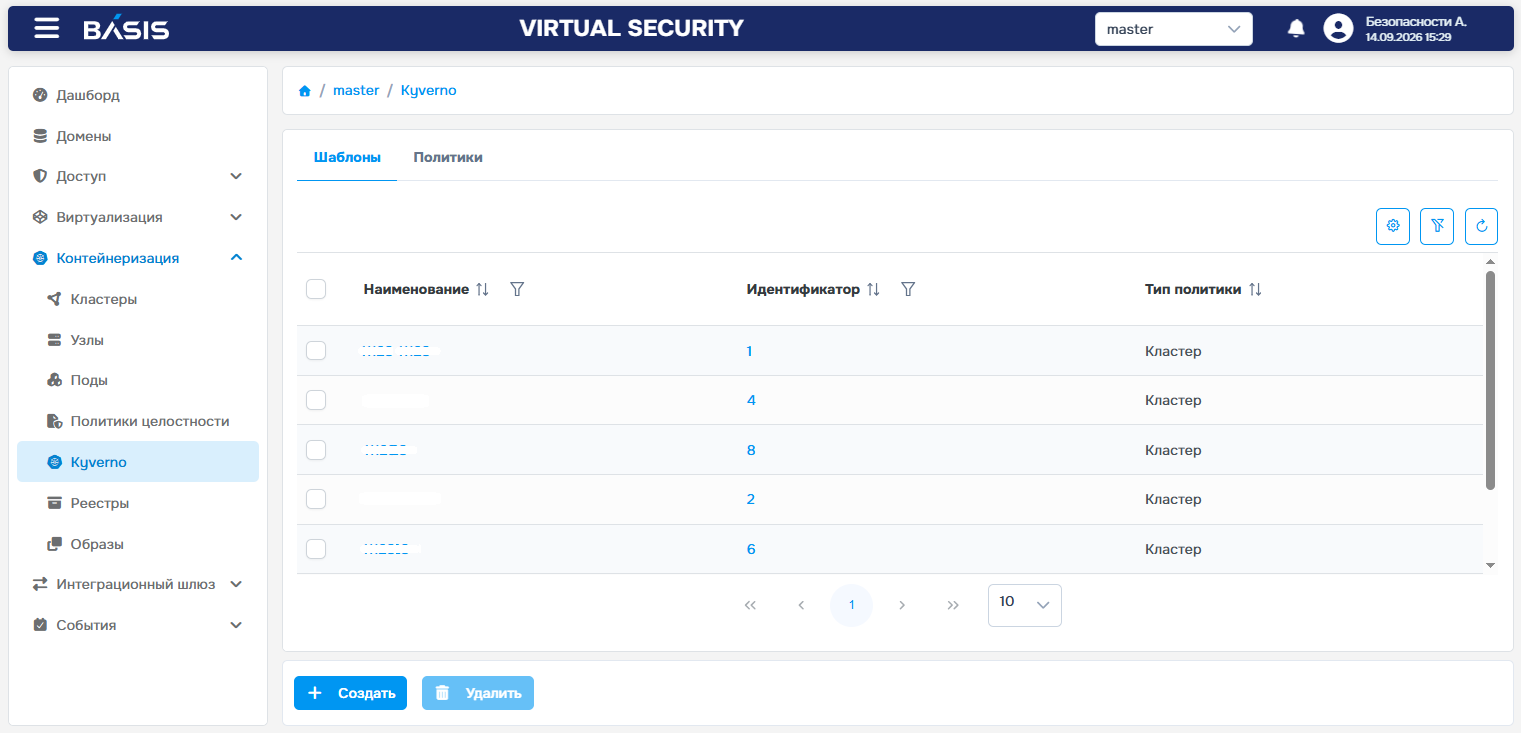Screen dimensions: 1521x733
Task: Open the hamburger main menu
Action: [46, 28]
